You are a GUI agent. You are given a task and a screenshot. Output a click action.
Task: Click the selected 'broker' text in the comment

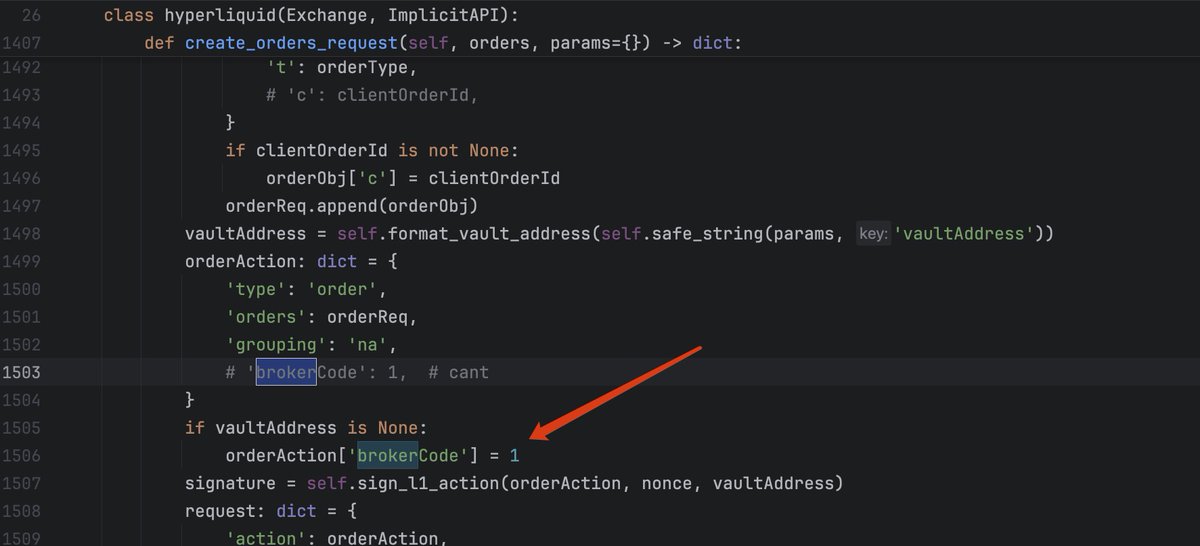coord(286,372)
